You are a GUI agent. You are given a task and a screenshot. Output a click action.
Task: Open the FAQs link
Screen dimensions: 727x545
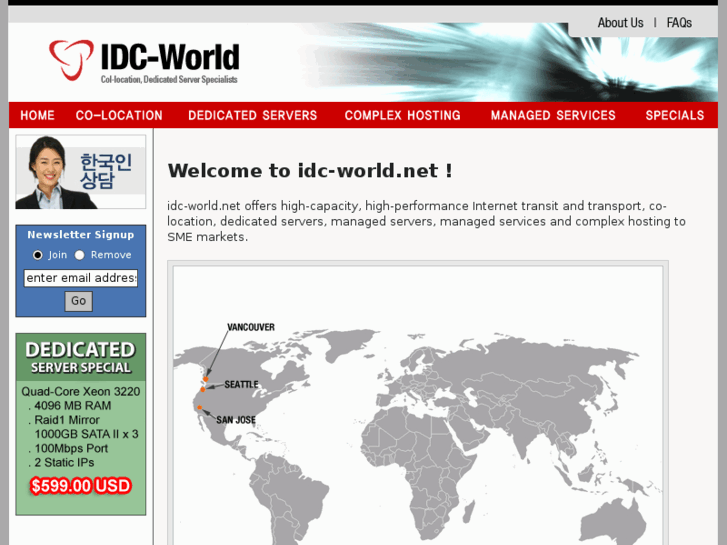coord(679,23)
